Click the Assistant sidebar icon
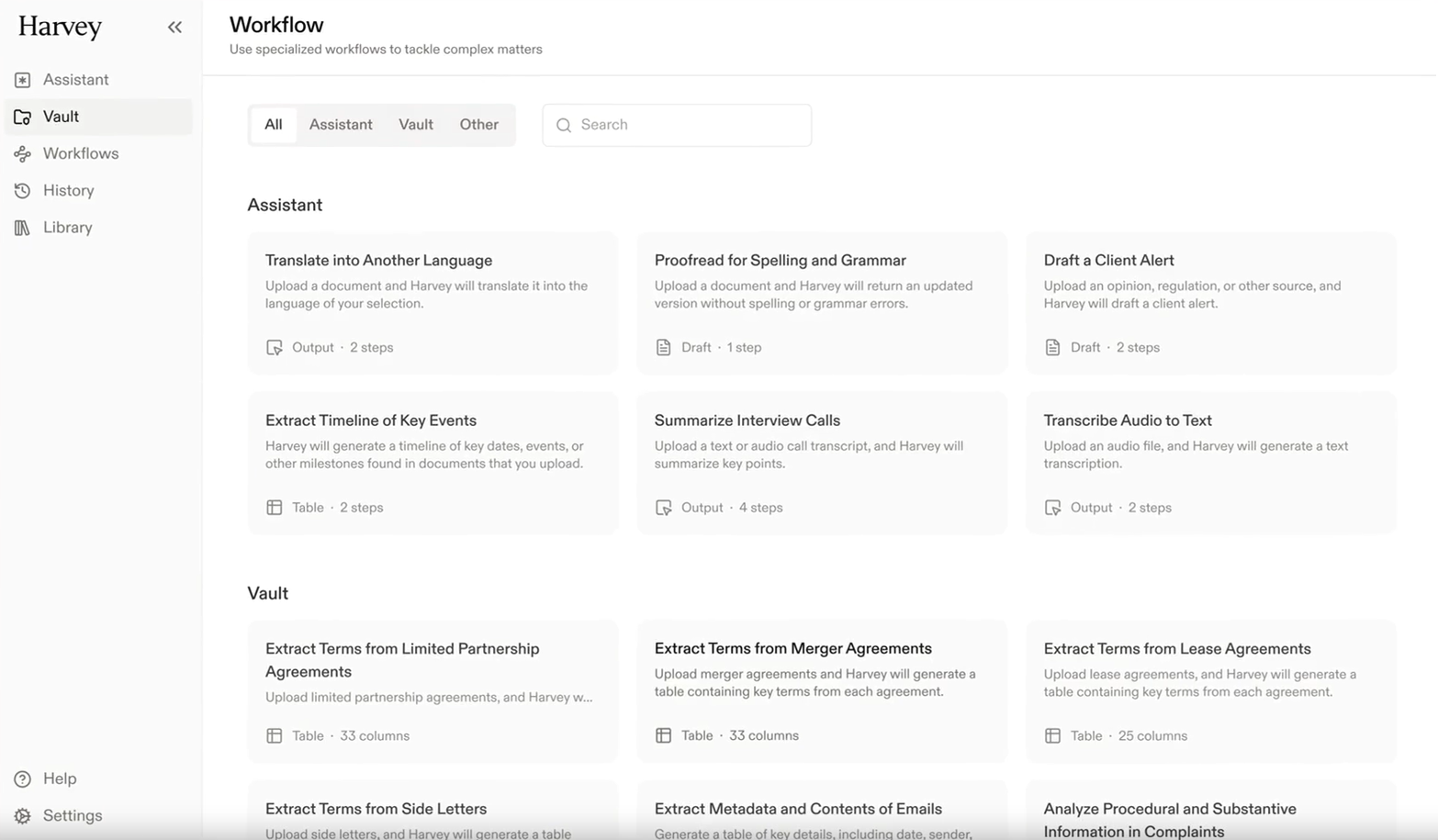This screenshot has width=1438, height=840. click(x=22, y=80)
